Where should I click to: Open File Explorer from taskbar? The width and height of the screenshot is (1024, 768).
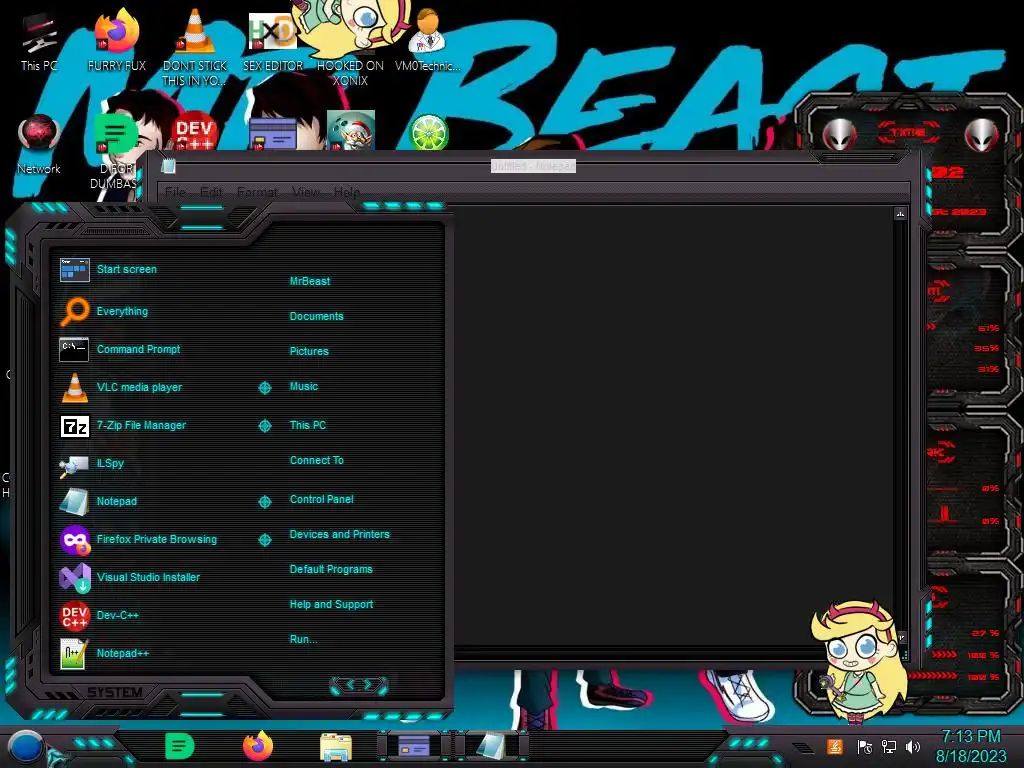tap(336, 747)
